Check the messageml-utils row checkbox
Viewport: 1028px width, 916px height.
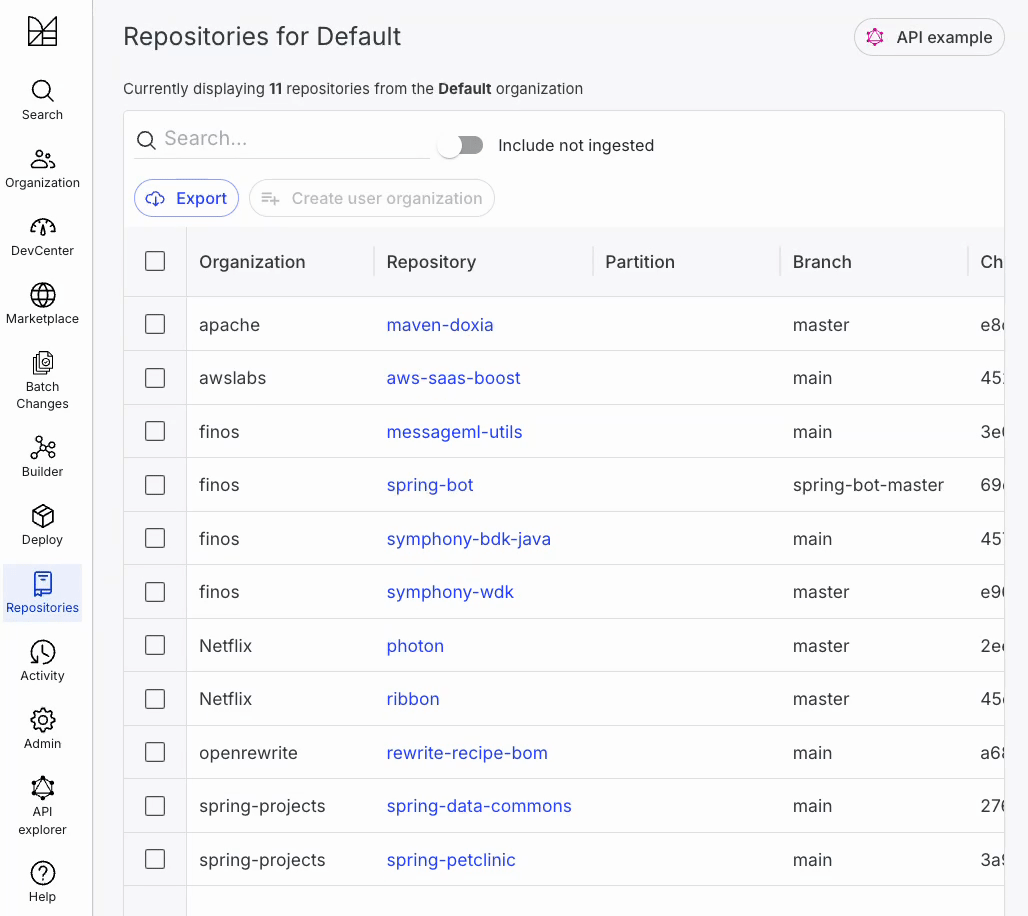coord(155,431)
